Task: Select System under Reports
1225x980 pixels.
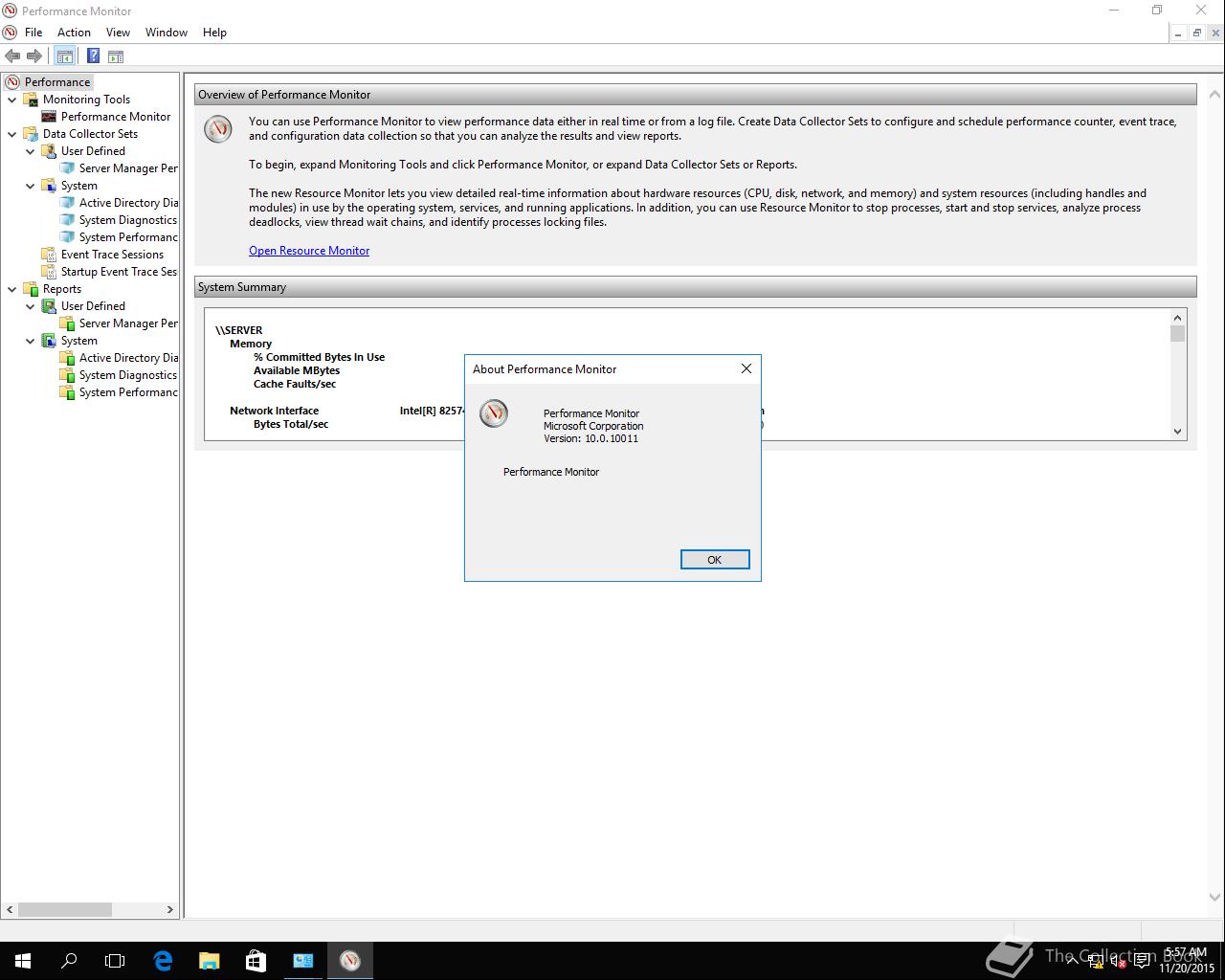Action: click(78, 341)
